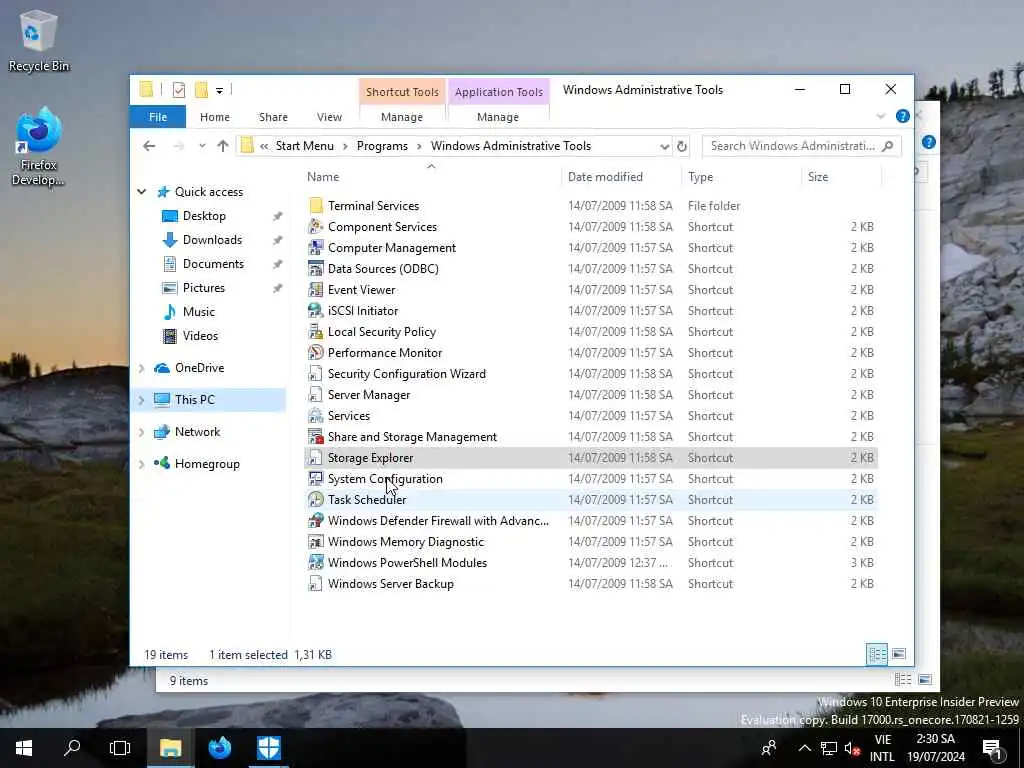The height and width of the screenshot is (768, 1024).
Task: Open the Action Center notifications icon
Action: coord(993,748)
